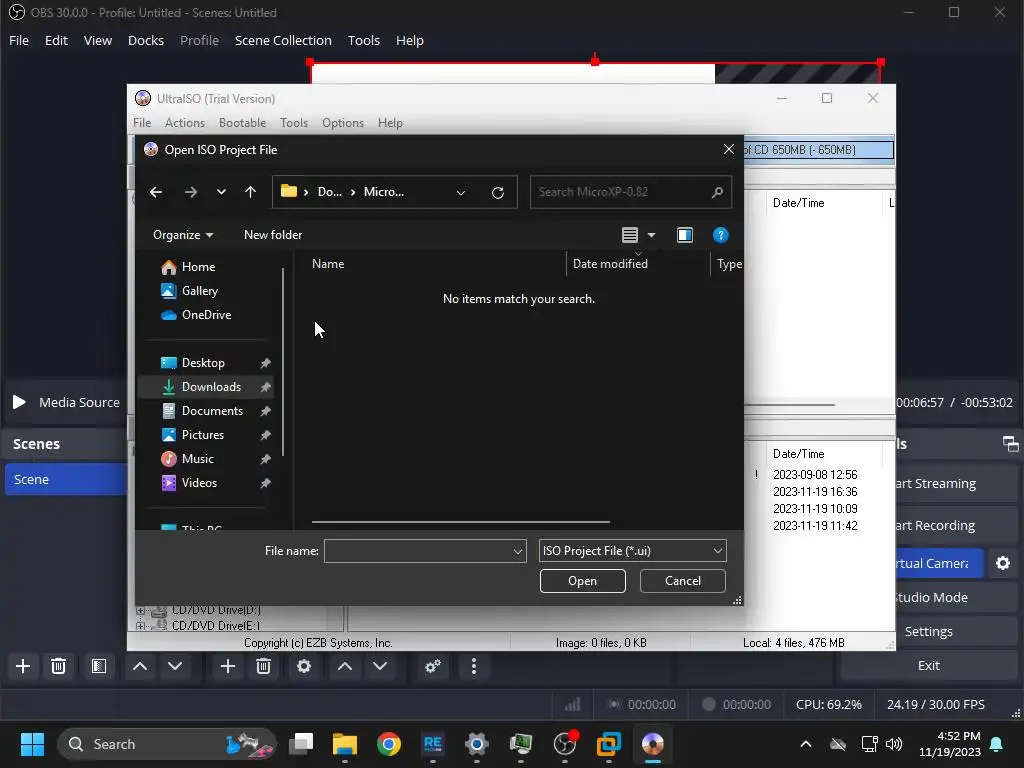Toggle the preview pane icon
1024x768 pixels.
click(x=684, y=235)
